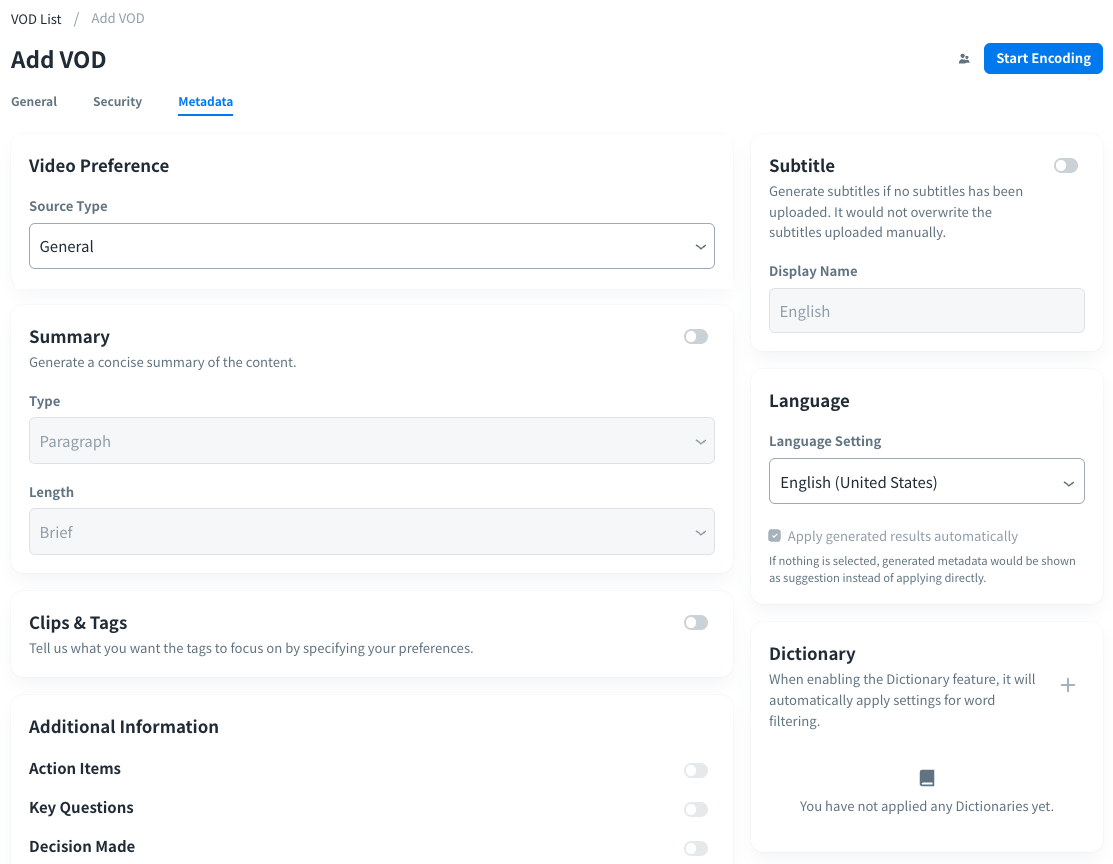The width and height of the screenshot is (1113, 864).
Task: Open the Security tab
Action: pyautogui.click(x=117, y=102)
